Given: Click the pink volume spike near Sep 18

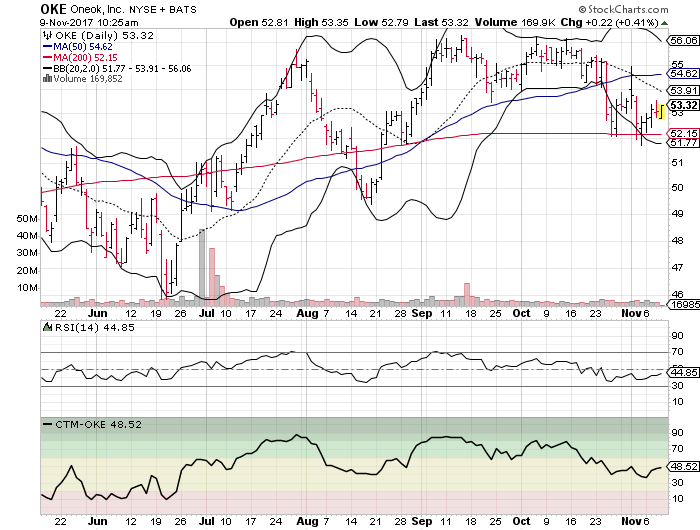Looking at the screenshot, I should click(x=467, y=294).
